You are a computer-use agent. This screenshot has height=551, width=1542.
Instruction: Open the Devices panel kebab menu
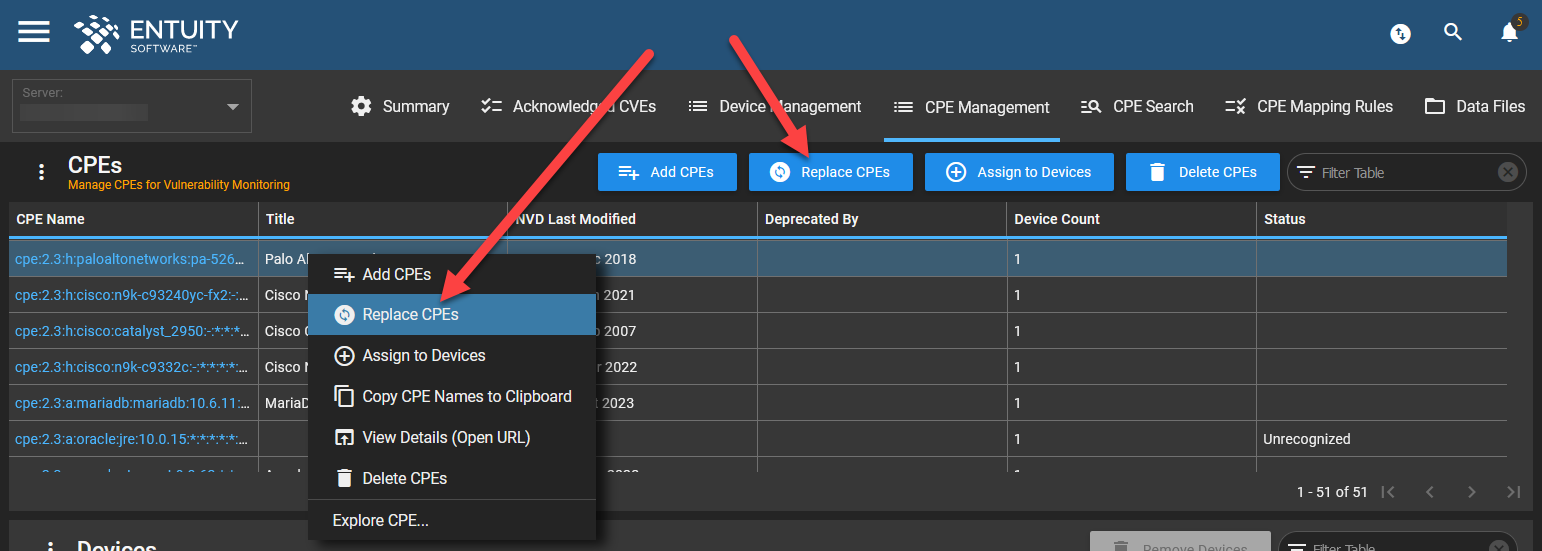point(50,546)
